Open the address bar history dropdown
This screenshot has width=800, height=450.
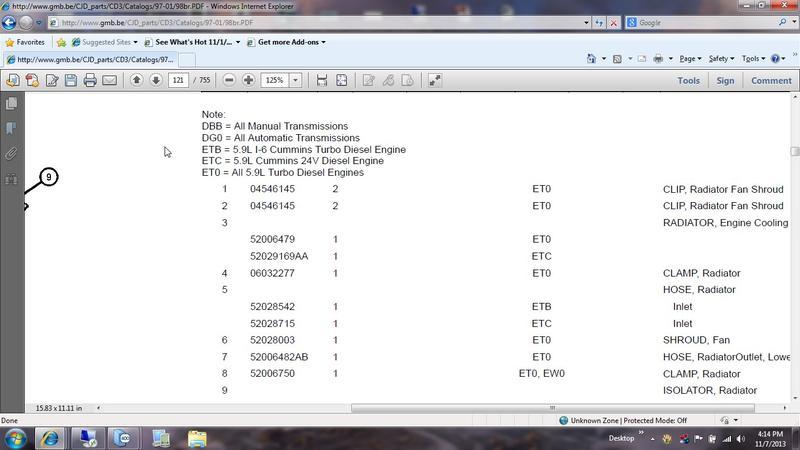pos(586,22)
